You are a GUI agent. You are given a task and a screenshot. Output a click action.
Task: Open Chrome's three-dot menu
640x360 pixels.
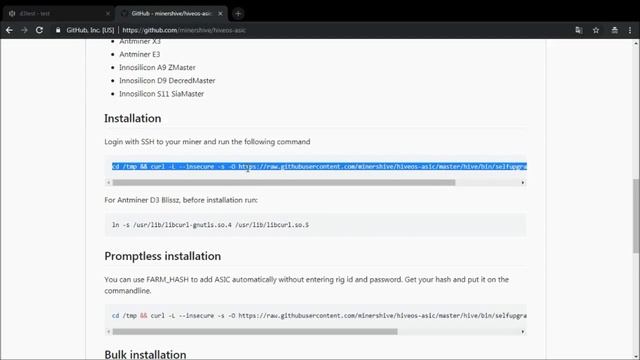[x=630, y=30]
